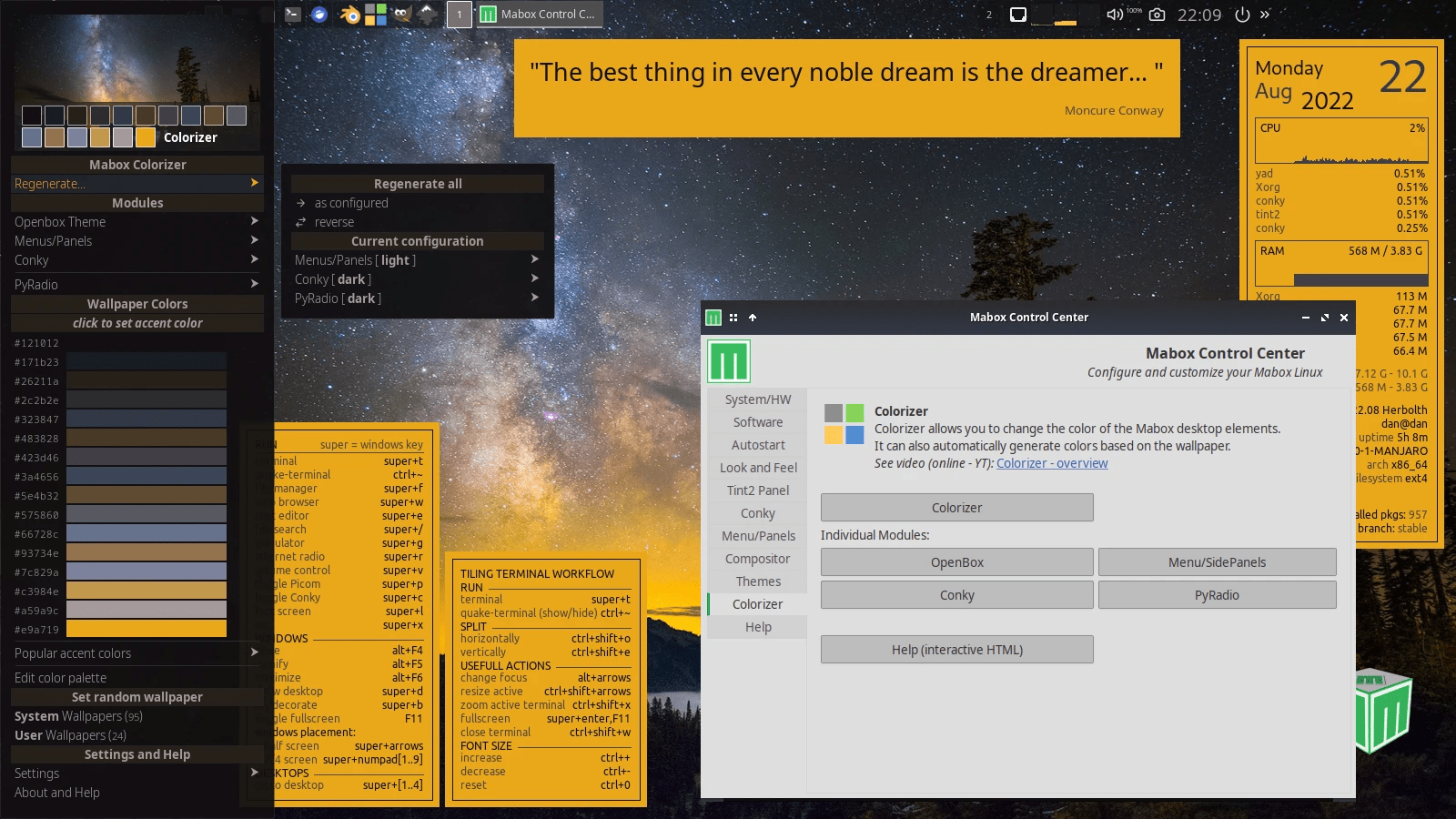Open the Help section in Control Center
Screen dimensions: 1456x819
click(x=756, y=627)
